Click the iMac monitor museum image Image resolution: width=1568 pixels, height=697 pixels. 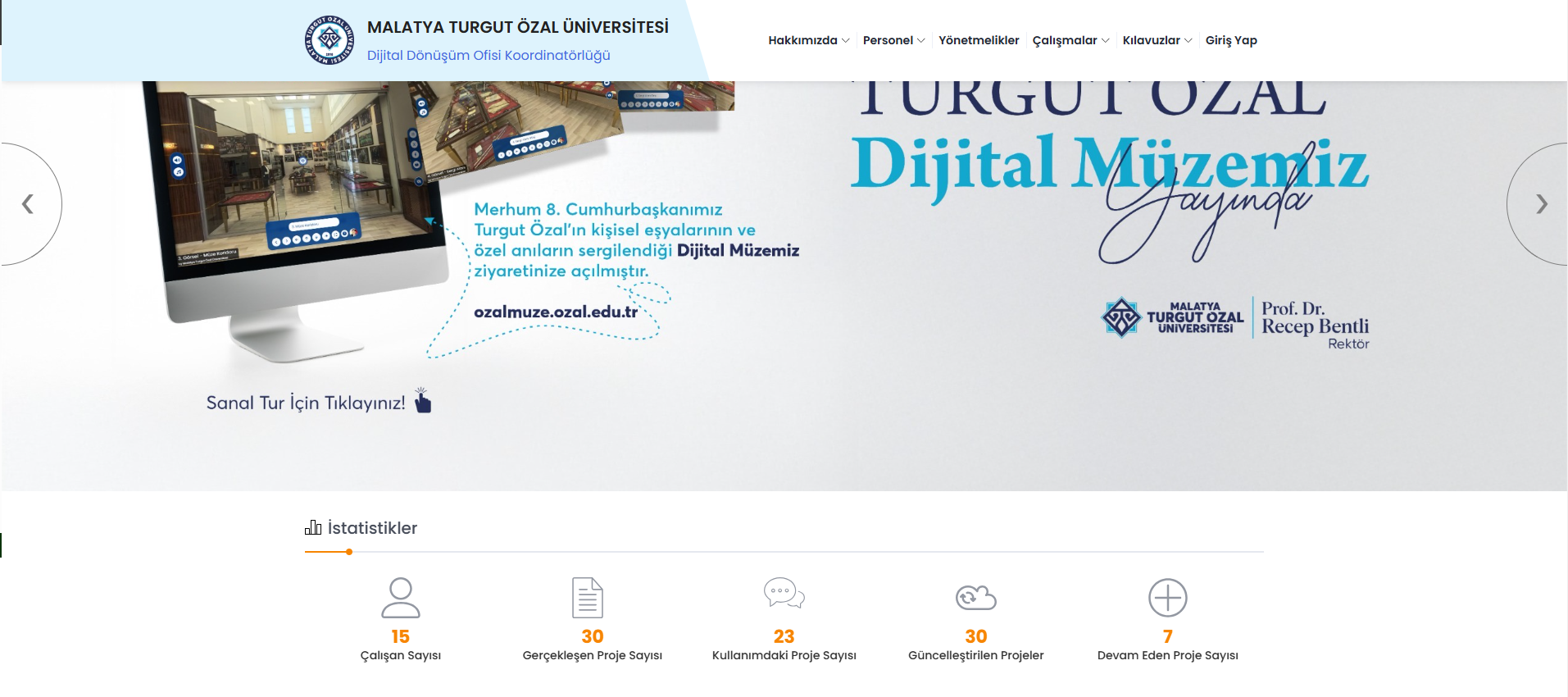pyautogui.click(x=295, y=221)
